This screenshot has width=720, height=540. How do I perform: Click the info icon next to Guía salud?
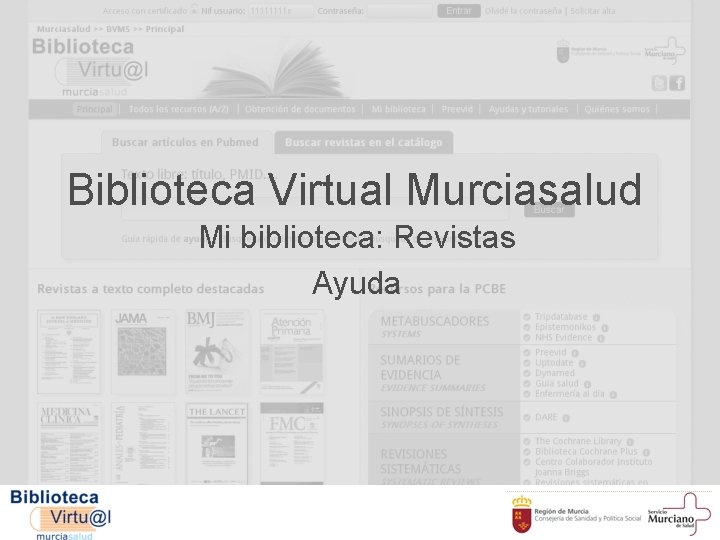[587, 384]
